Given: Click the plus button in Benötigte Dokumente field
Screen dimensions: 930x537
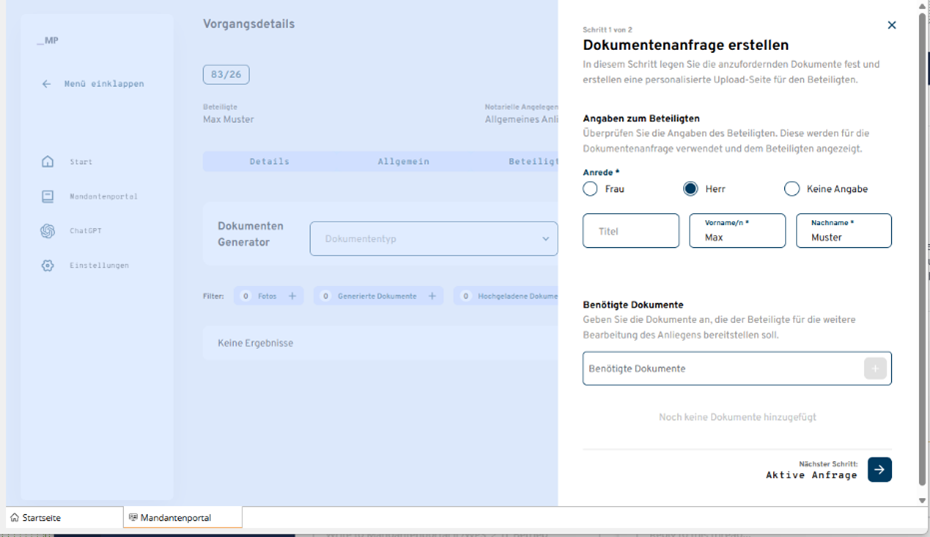Looking at the screenshot, I should (875, 368).
